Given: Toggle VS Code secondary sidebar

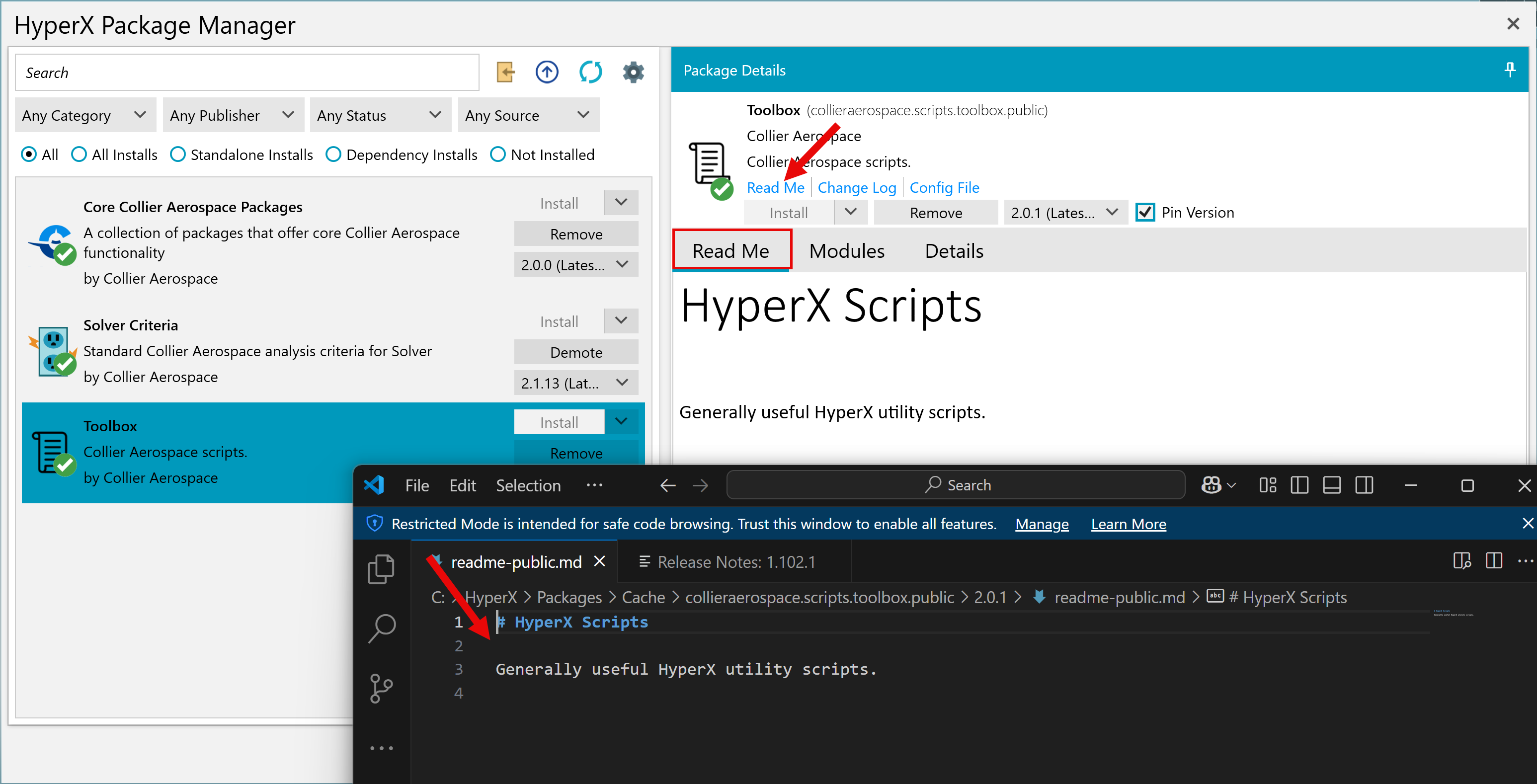Looking at the screenshot, I should click(1364, 485).
